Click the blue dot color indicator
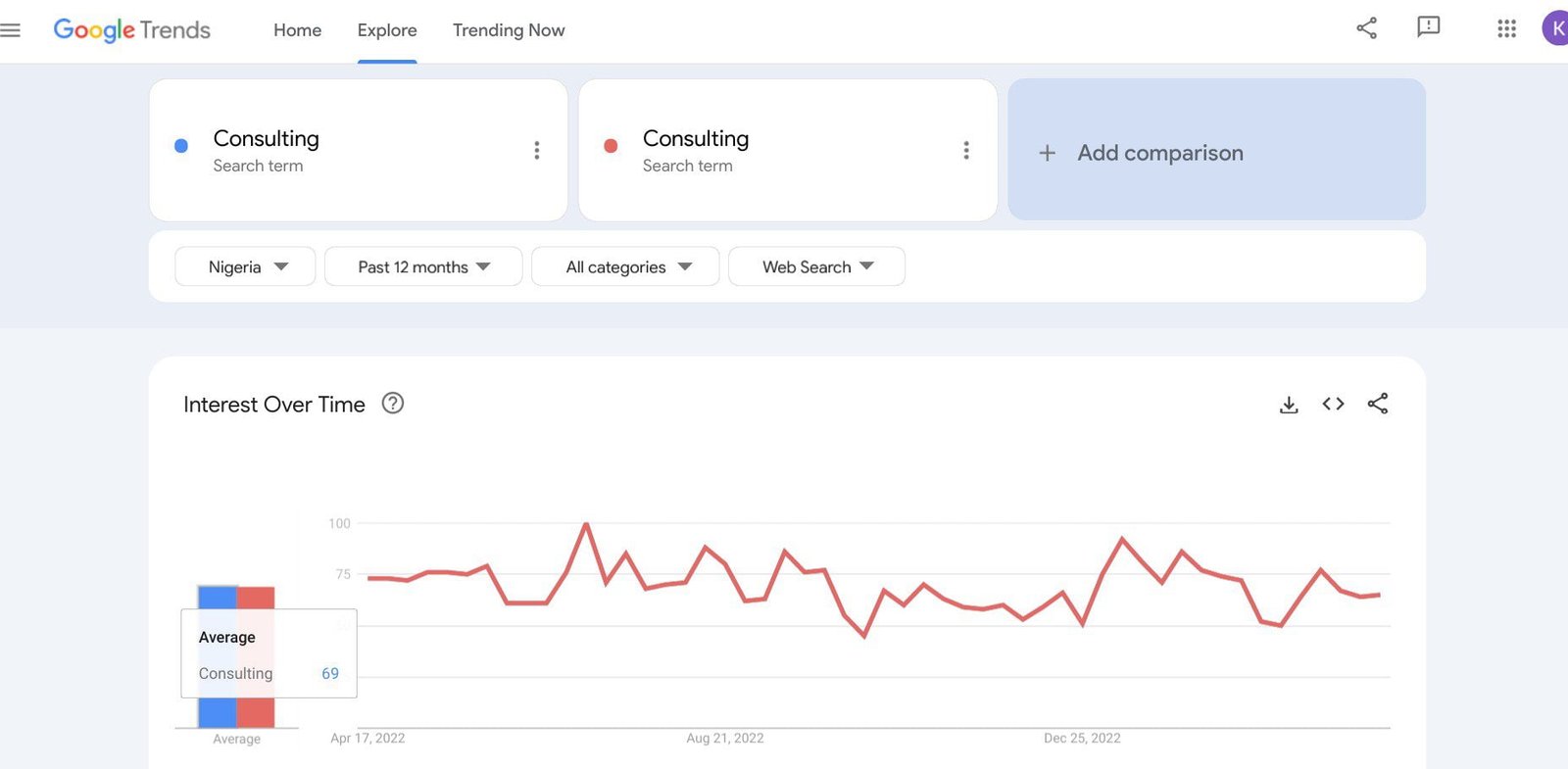The image size is (1568, 769). (x=181, y=146)
